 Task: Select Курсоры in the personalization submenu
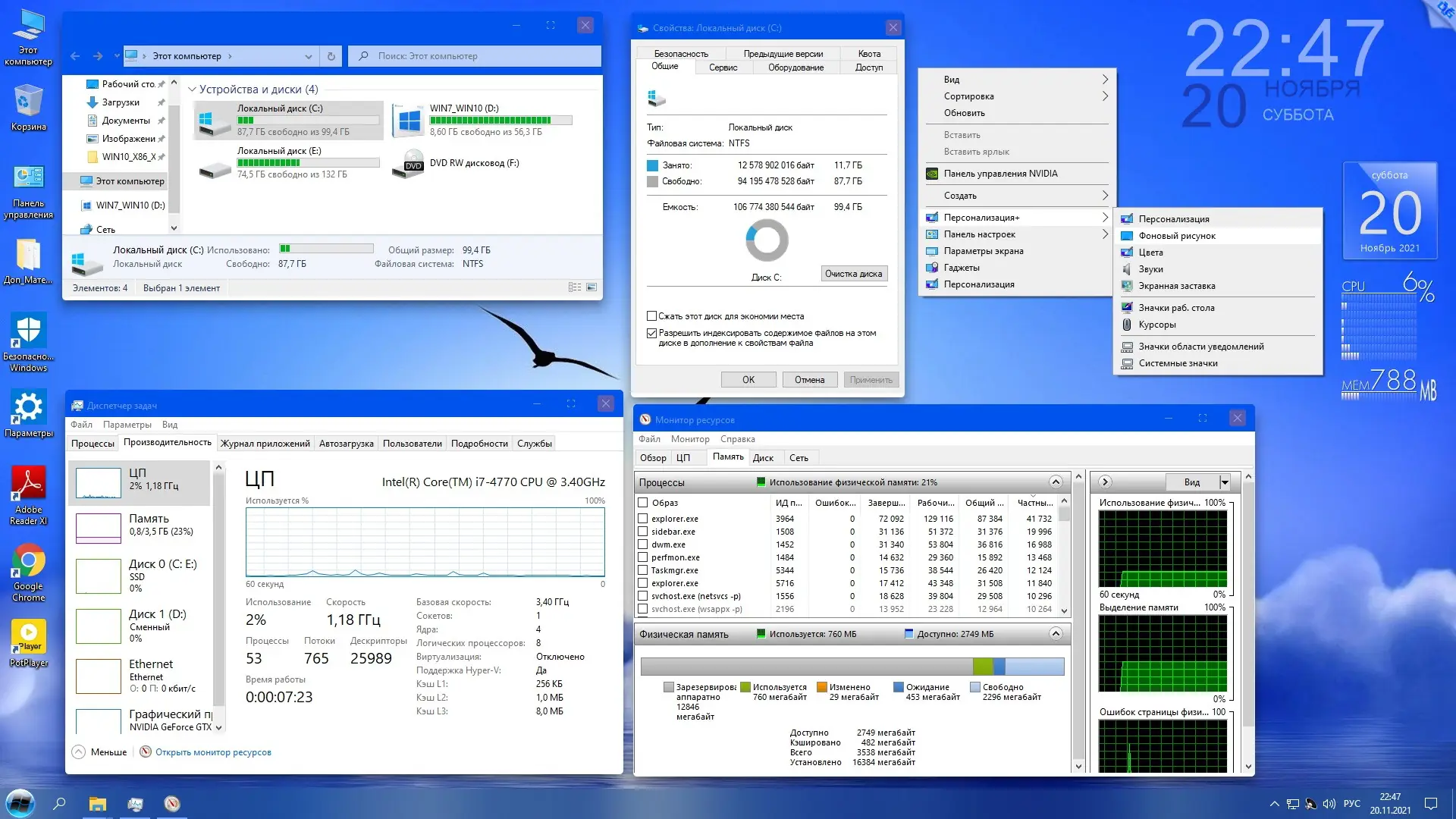[x=1156, y=325]
